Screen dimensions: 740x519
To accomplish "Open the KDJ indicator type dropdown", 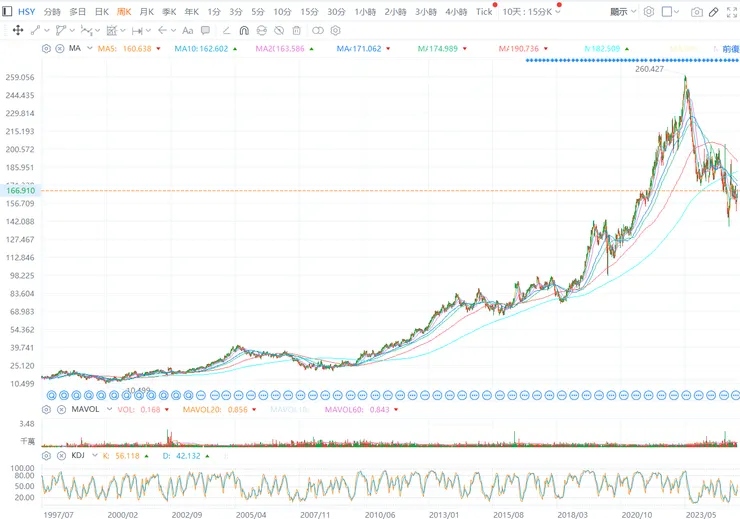I will (x=95, y=456).
